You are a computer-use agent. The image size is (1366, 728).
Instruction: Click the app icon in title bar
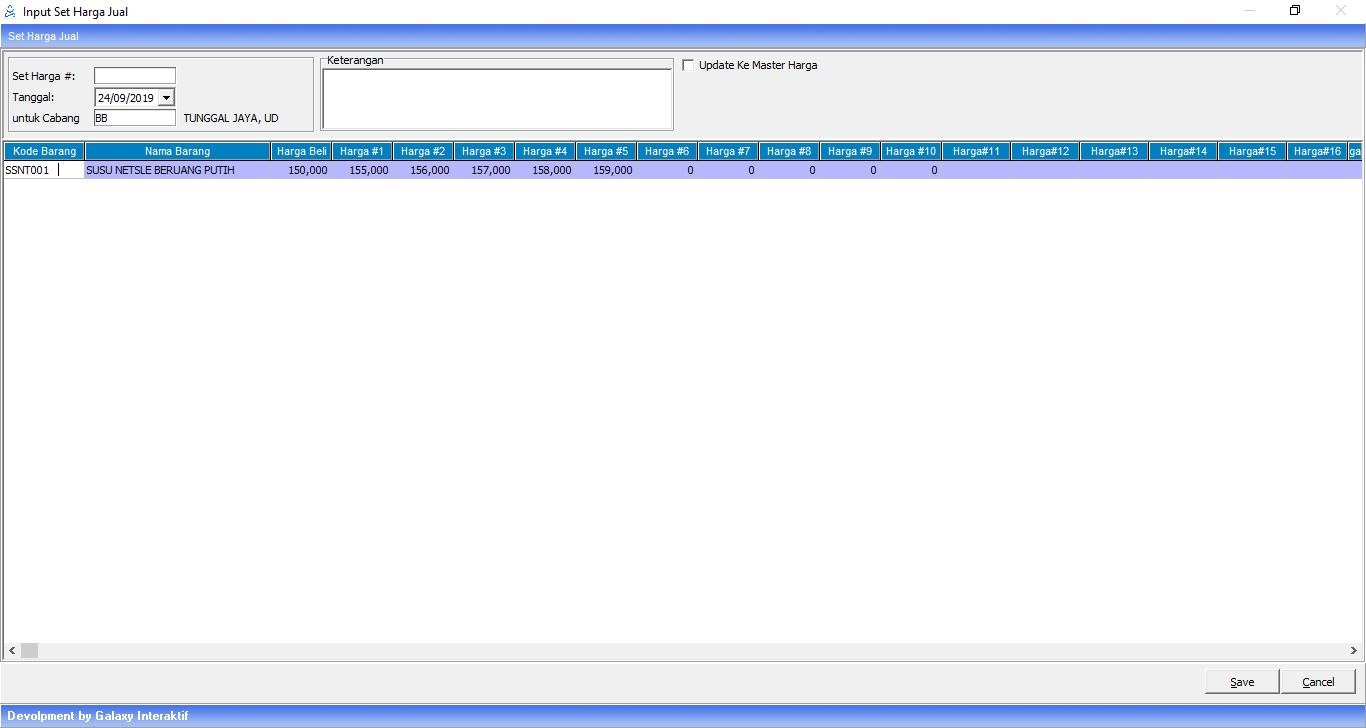tap(11, 12)
